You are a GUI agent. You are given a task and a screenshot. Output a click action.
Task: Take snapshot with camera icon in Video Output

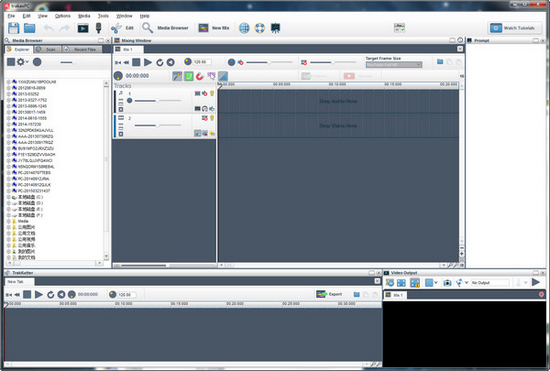coord(447,283)
